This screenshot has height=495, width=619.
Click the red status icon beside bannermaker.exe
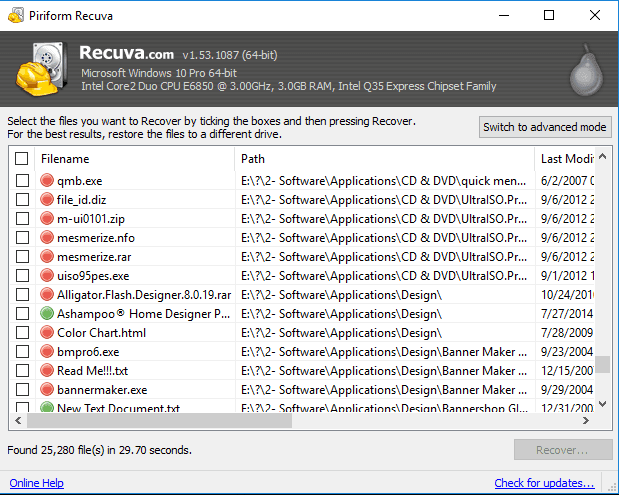coord(47,390)
